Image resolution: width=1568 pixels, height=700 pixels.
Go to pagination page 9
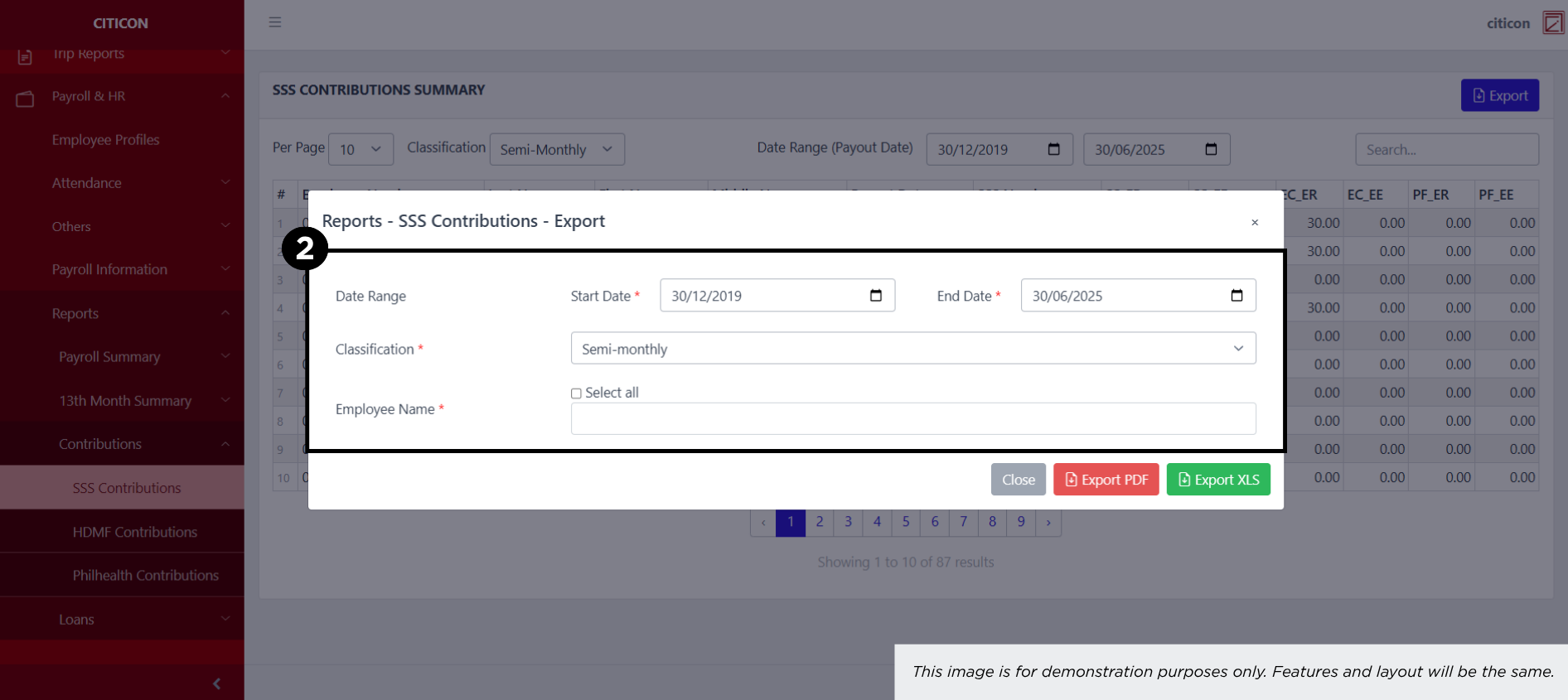tap(1021, 522)
